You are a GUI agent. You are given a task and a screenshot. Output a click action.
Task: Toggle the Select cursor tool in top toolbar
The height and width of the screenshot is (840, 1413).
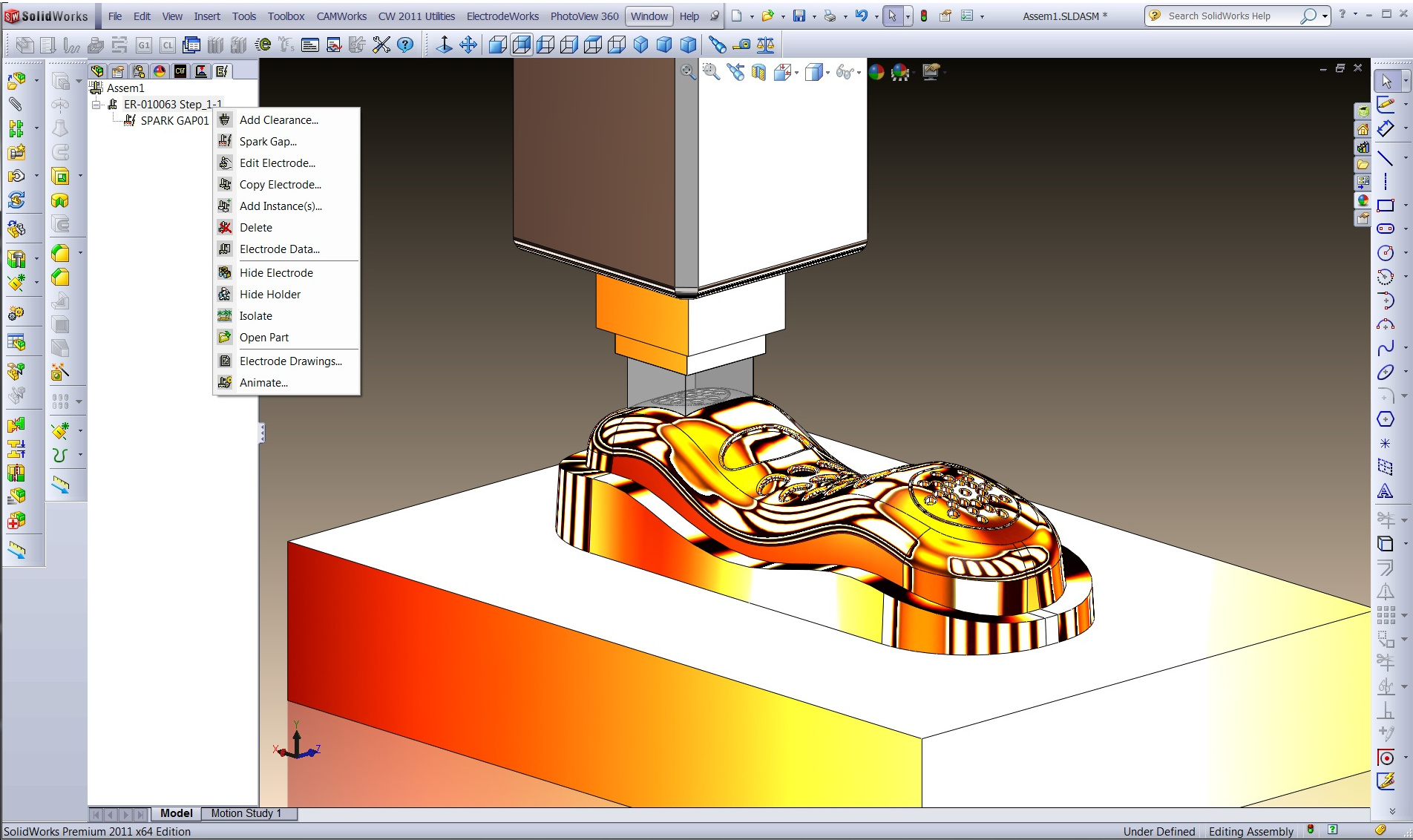click(x=893, y=16)
